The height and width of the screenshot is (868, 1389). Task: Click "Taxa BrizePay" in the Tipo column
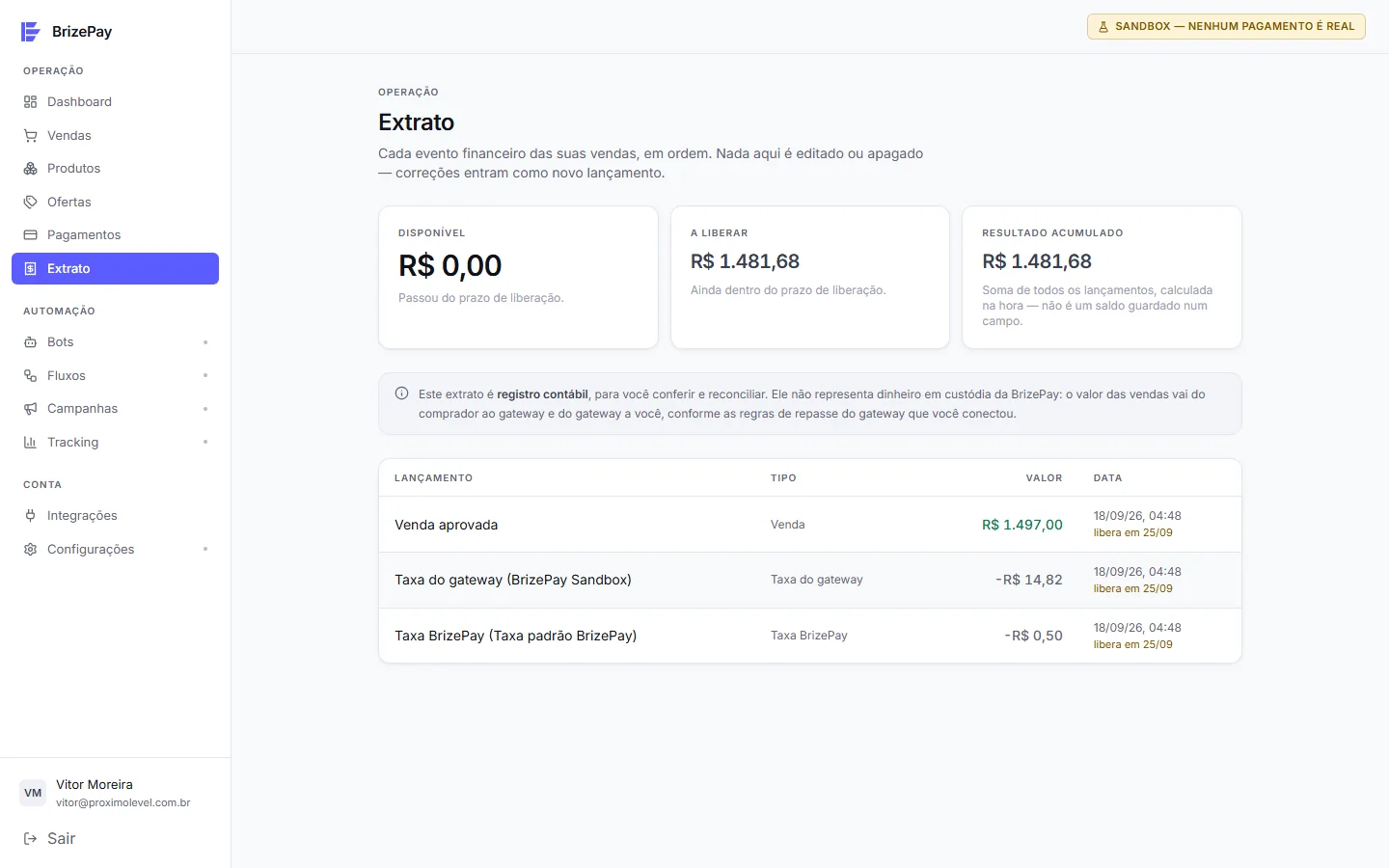coord(809,636)
